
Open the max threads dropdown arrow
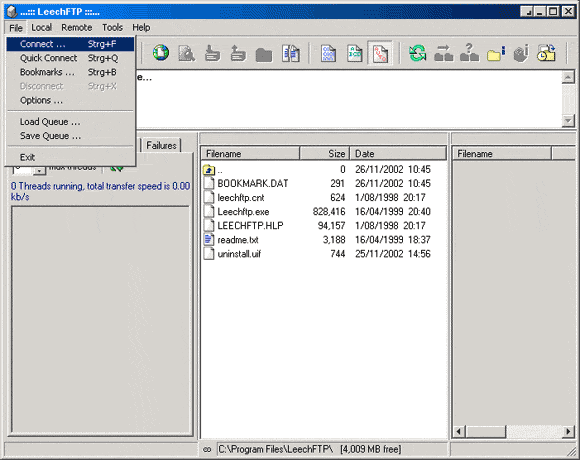[x=39, y=171]
